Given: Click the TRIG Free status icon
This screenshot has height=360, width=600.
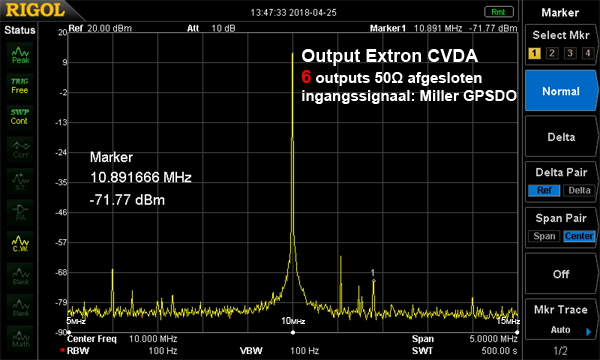Looking at the screenshot, I should coord(20,86).
